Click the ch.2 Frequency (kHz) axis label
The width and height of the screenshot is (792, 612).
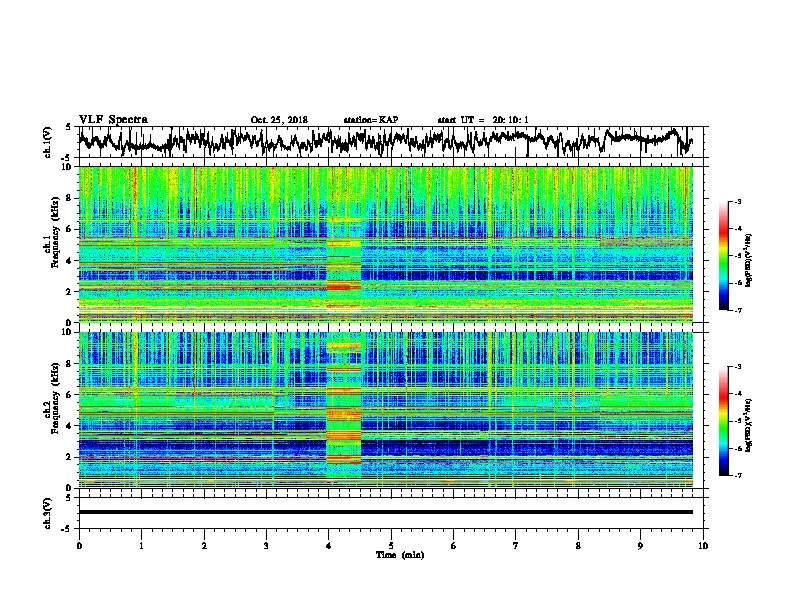click(52, 397)
